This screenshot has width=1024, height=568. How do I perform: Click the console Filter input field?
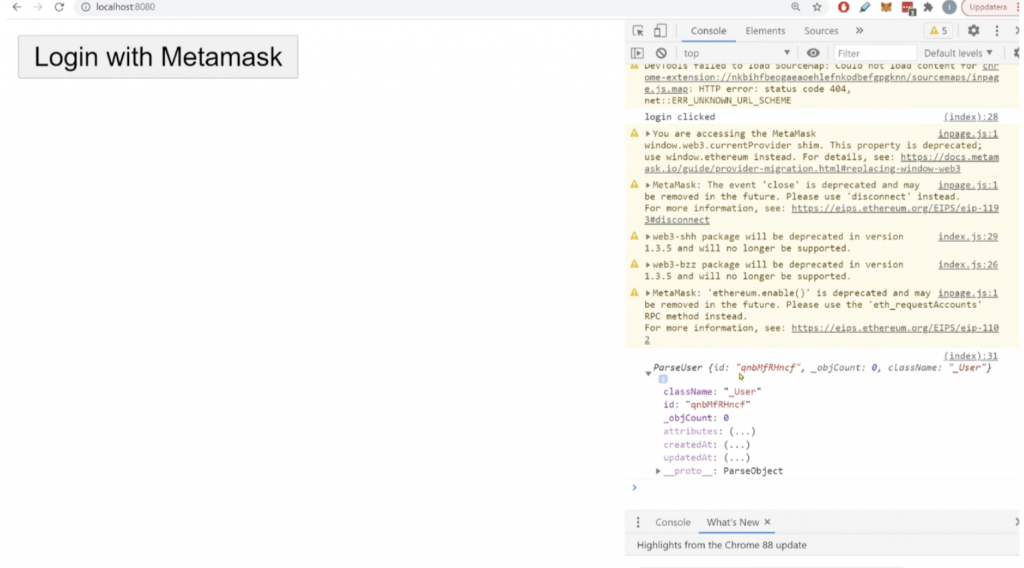click(x=874, y=54)
